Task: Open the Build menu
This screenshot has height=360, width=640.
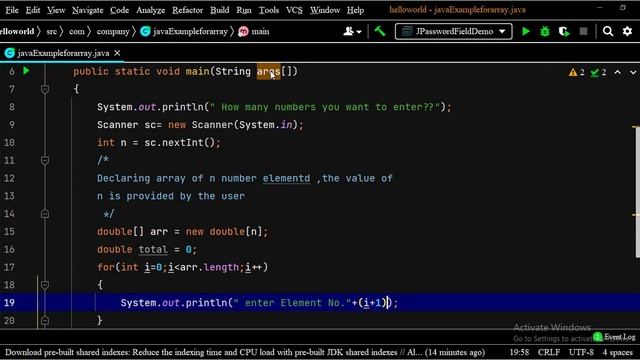Action: pos(220,10)
